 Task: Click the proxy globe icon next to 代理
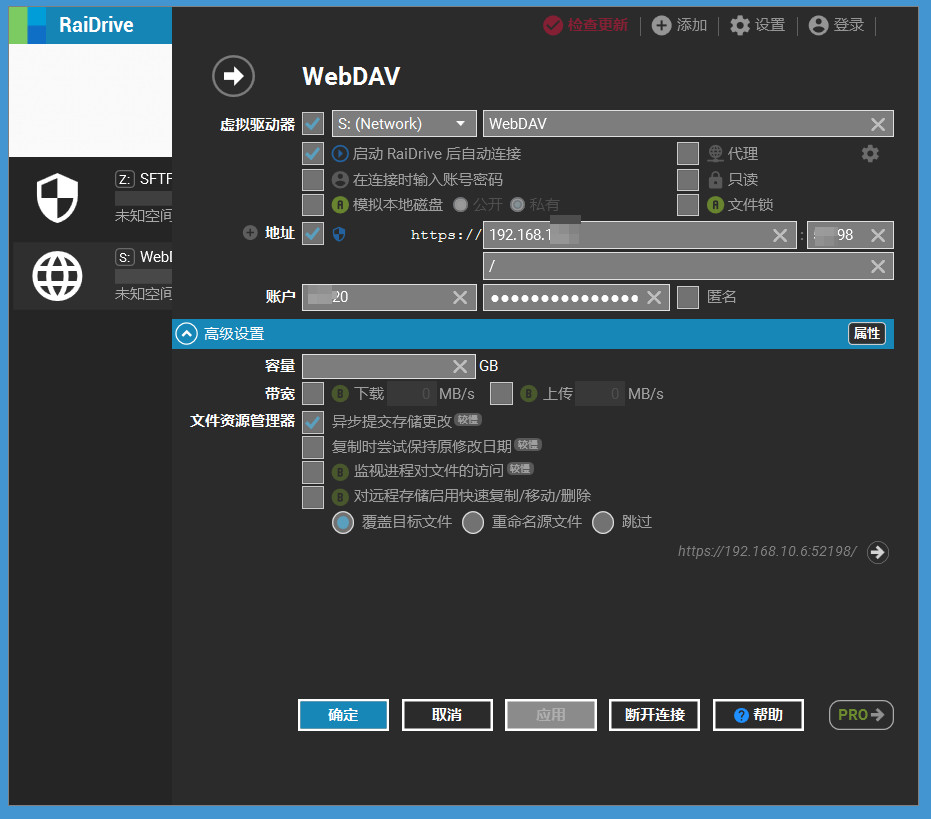coord(715,154)
